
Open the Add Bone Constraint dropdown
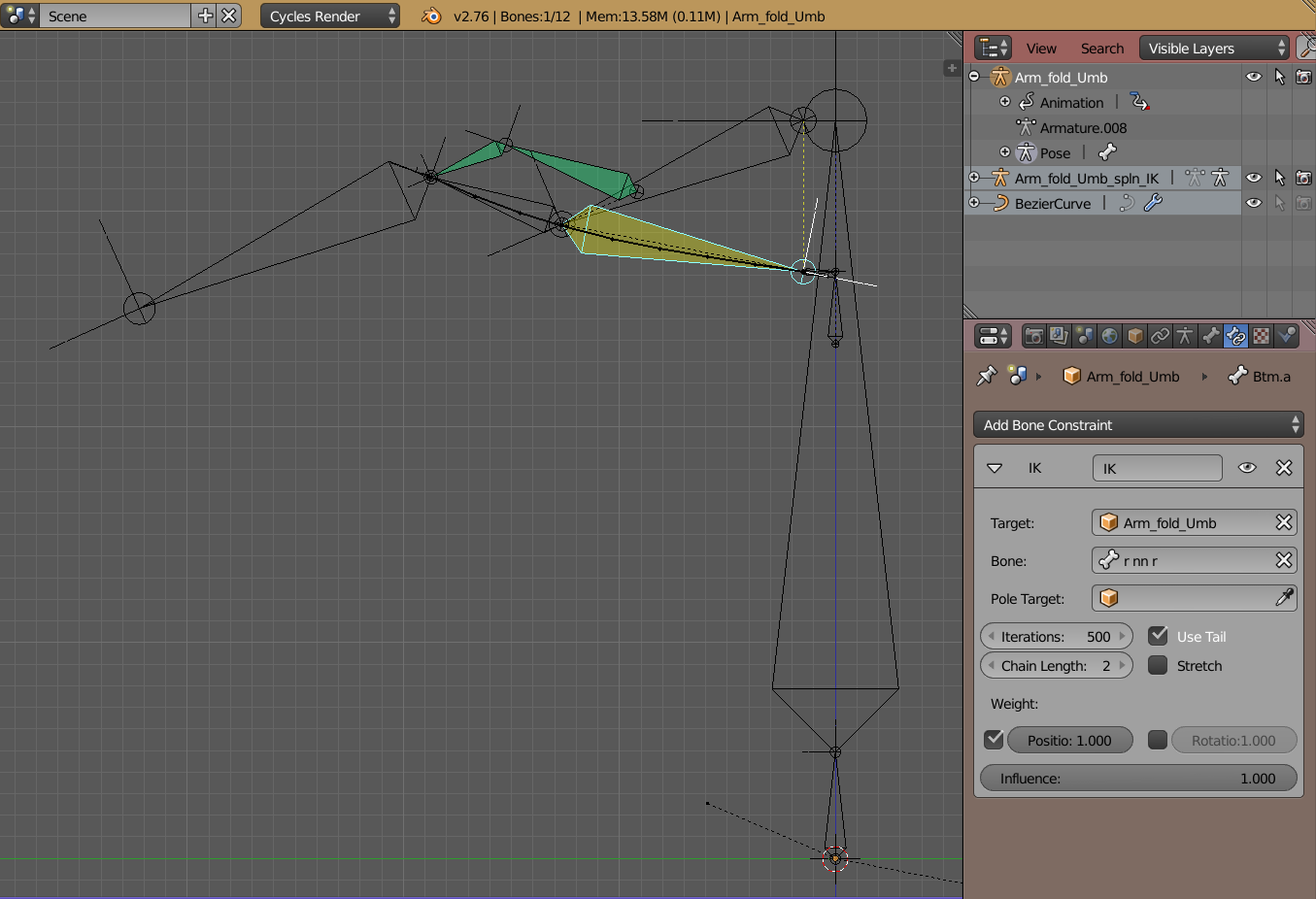click(x=1138, y=424)
